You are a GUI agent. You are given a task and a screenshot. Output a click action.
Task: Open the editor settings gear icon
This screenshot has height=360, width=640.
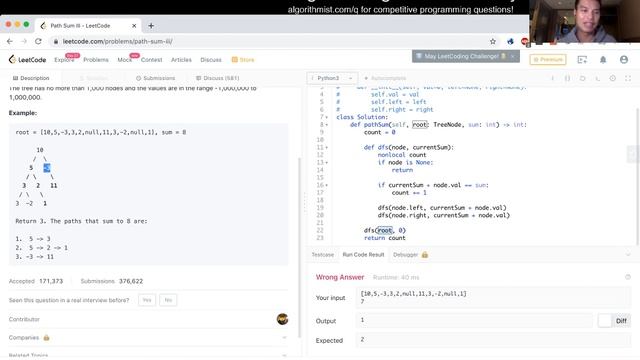pos(613,78)
